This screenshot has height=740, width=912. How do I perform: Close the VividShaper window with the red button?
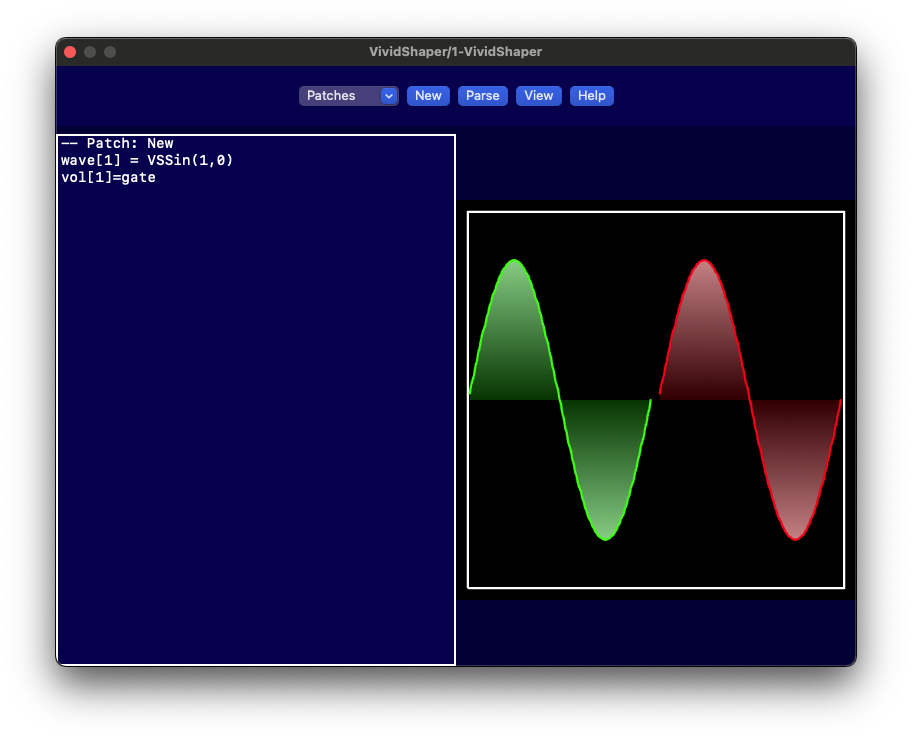pyautogui.click(x=70, y=52)
